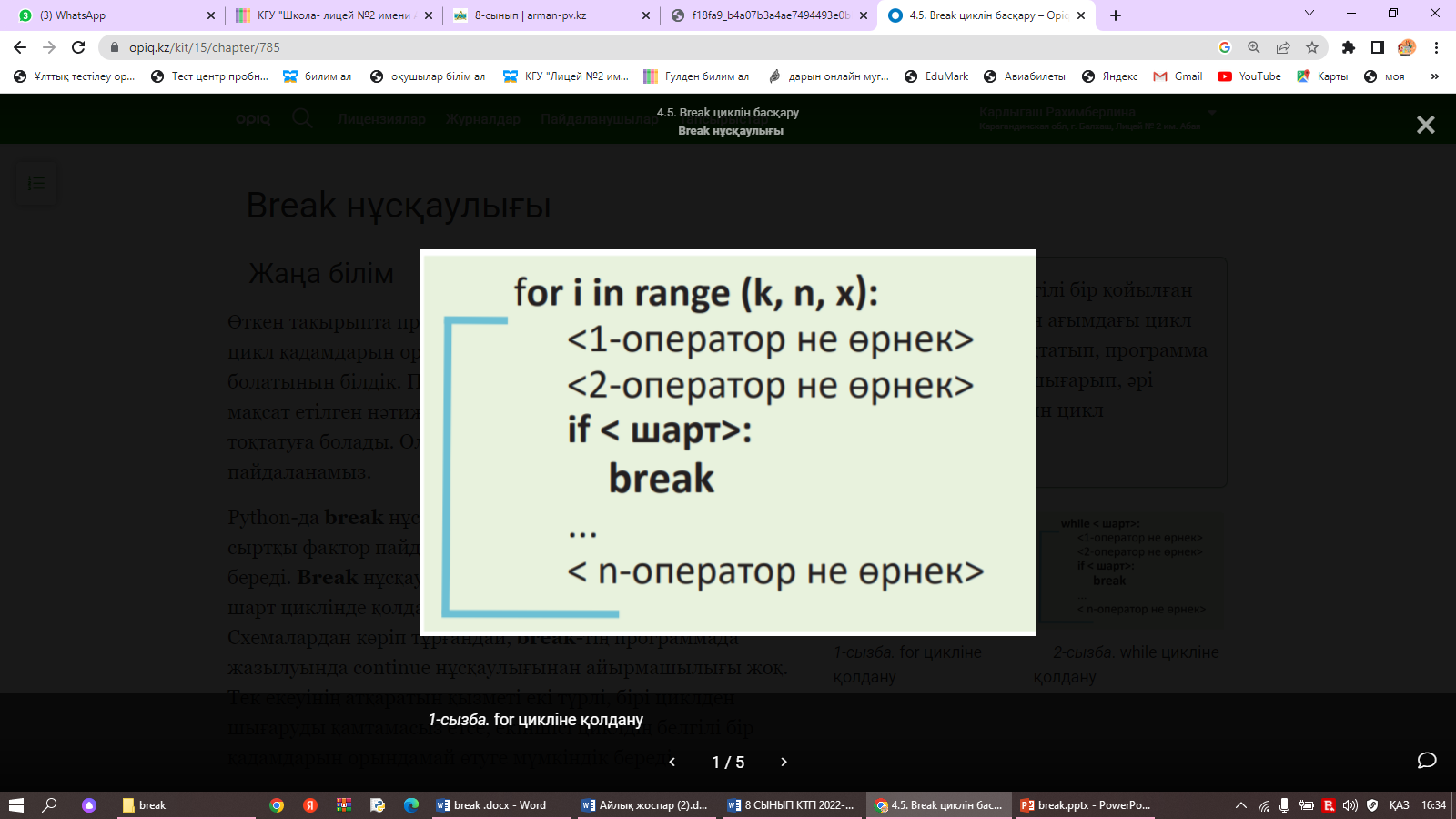This screenshot has width=1456, height=819.
Task: Open the моя bookmark
Action: click(1384, 76)
